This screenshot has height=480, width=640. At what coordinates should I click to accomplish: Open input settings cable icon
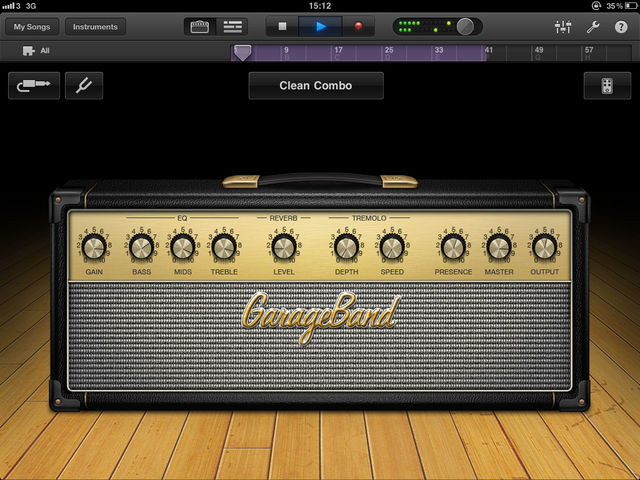pyautogui.click(x=34, y=86)
